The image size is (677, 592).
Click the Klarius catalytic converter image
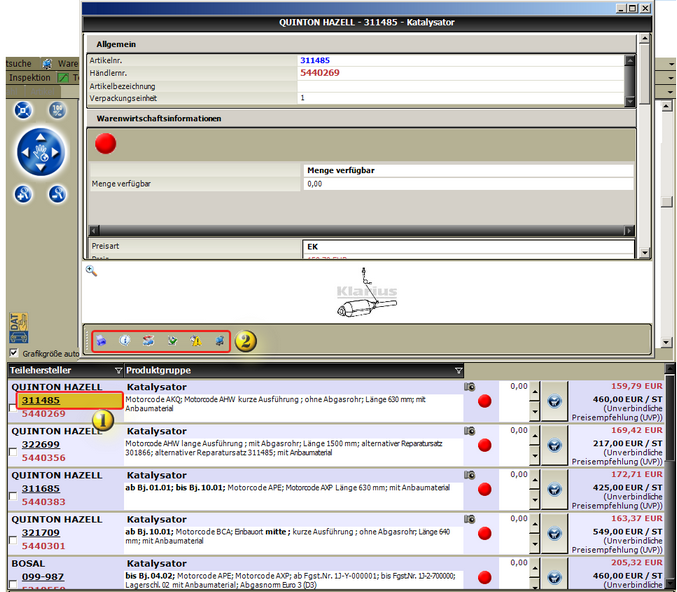(367, 293)
